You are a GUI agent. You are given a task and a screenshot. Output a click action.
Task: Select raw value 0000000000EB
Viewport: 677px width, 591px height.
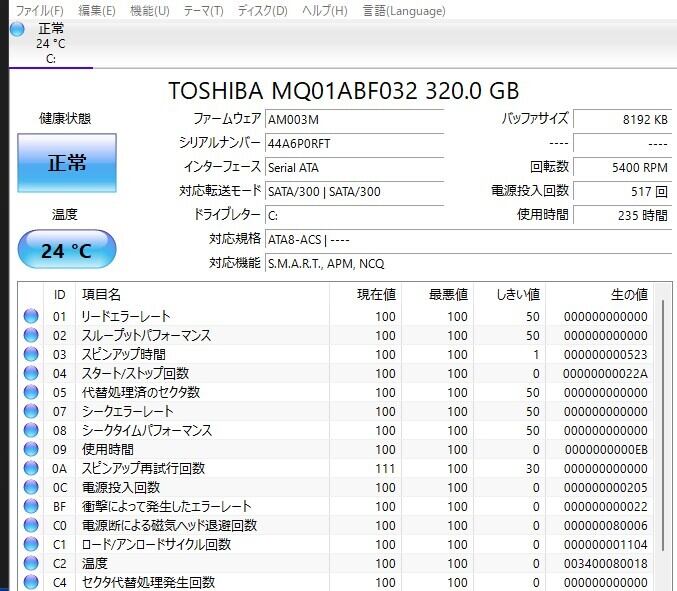(605, 449)
